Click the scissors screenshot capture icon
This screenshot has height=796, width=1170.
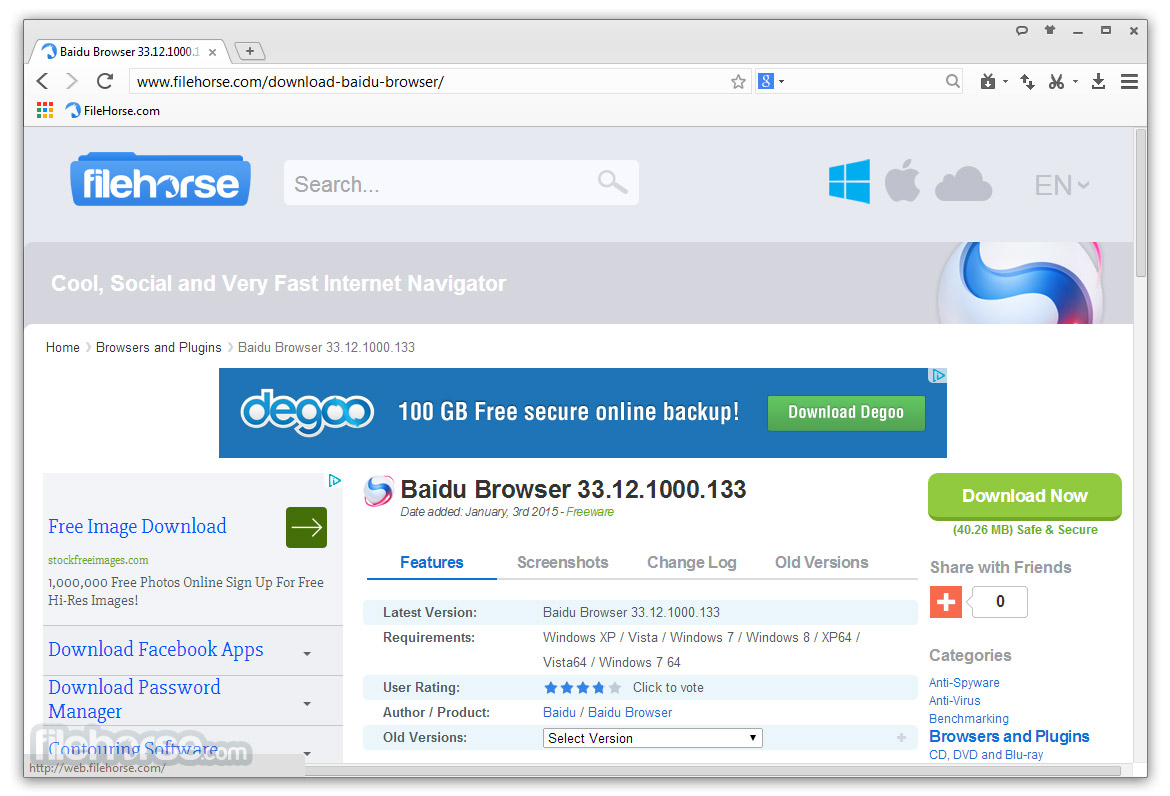coord(1056,82)
